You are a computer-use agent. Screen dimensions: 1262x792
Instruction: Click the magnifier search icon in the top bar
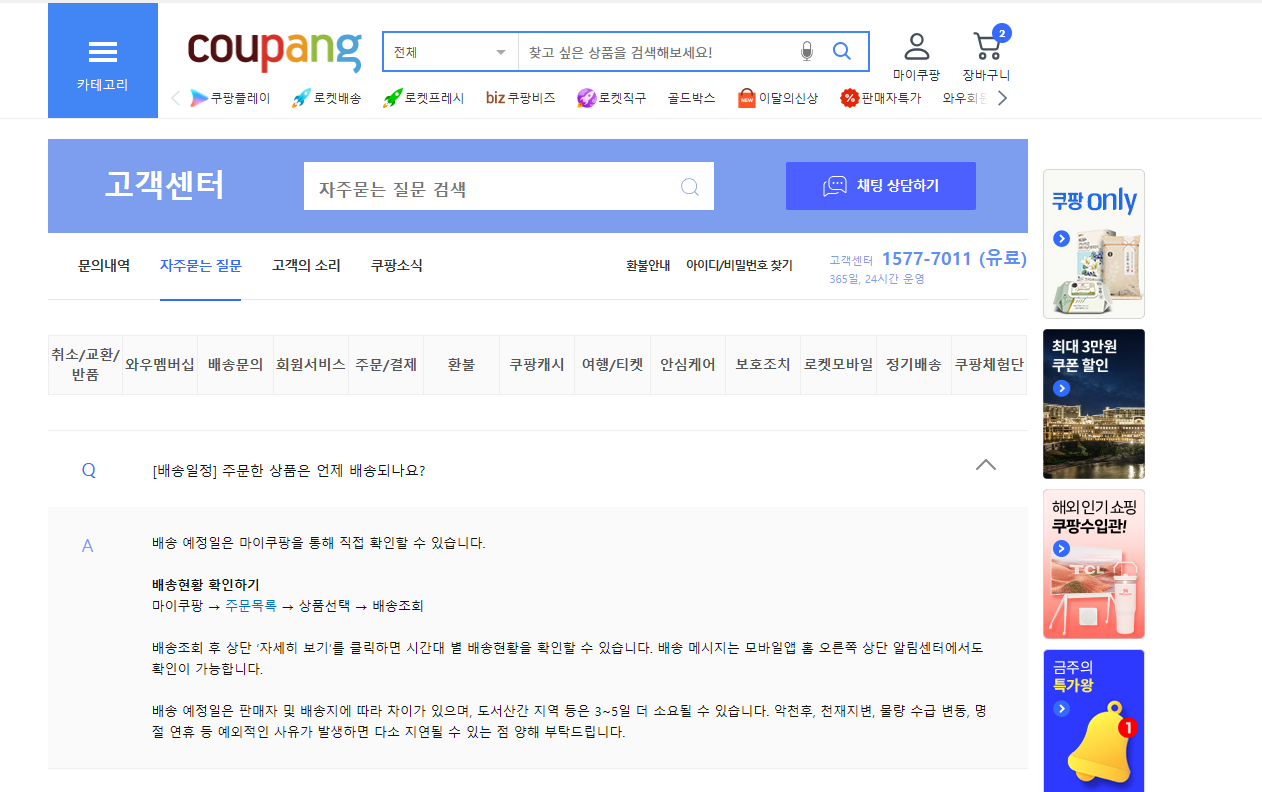[x=842, y=51]
